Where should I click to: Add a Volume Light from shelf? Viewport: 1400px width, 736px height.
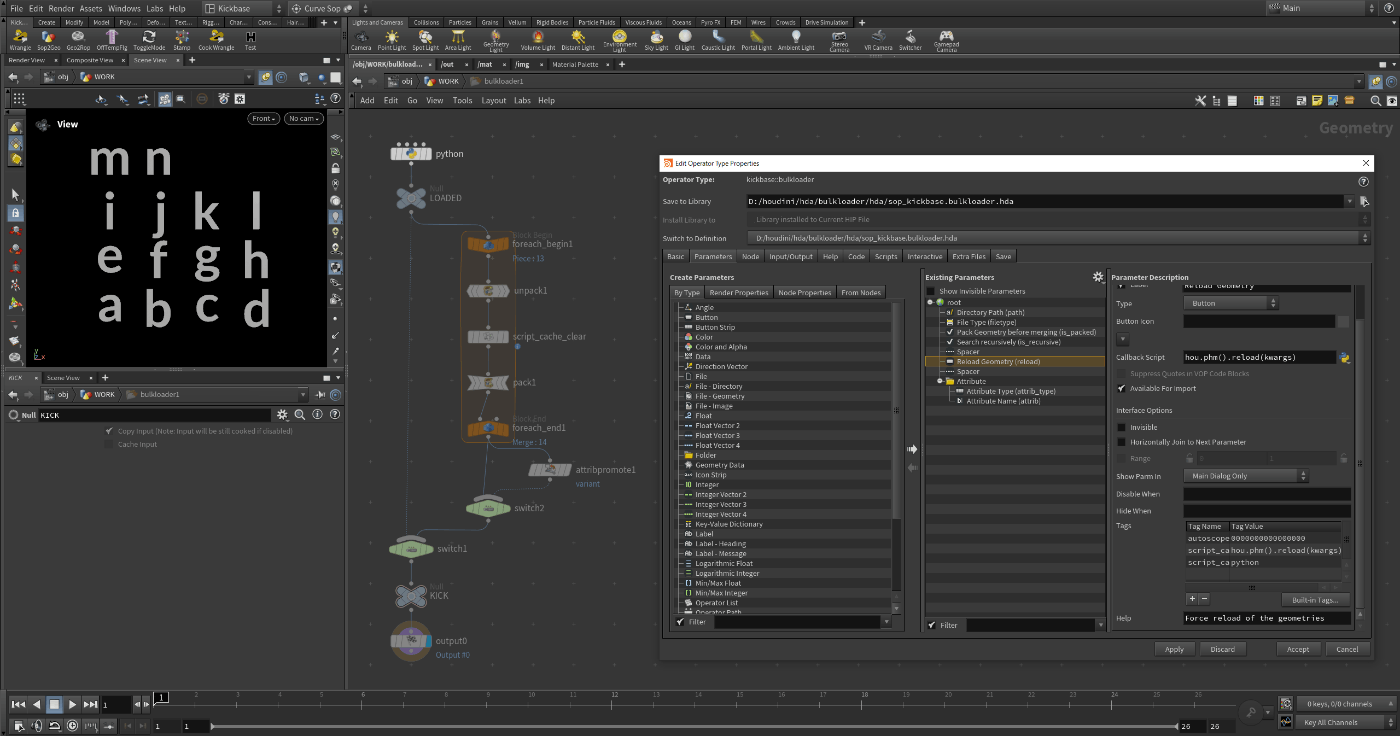click(538, 40)
